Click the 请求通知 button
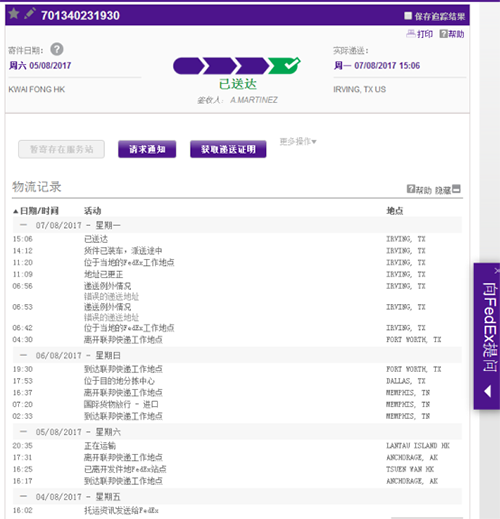The width and height of the screenshot is (500, 519). [147, 149]
